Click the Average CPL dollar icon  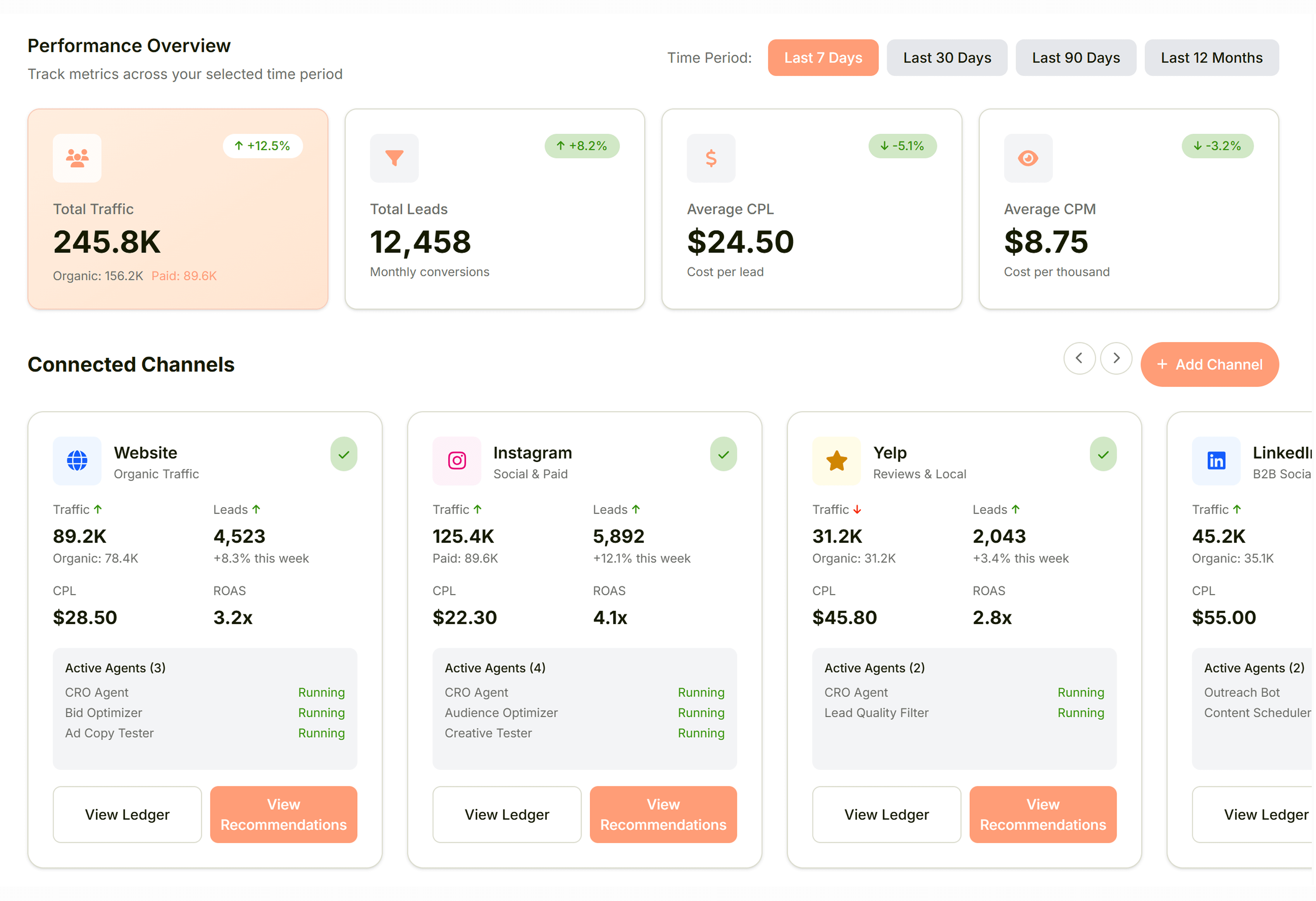711,158
